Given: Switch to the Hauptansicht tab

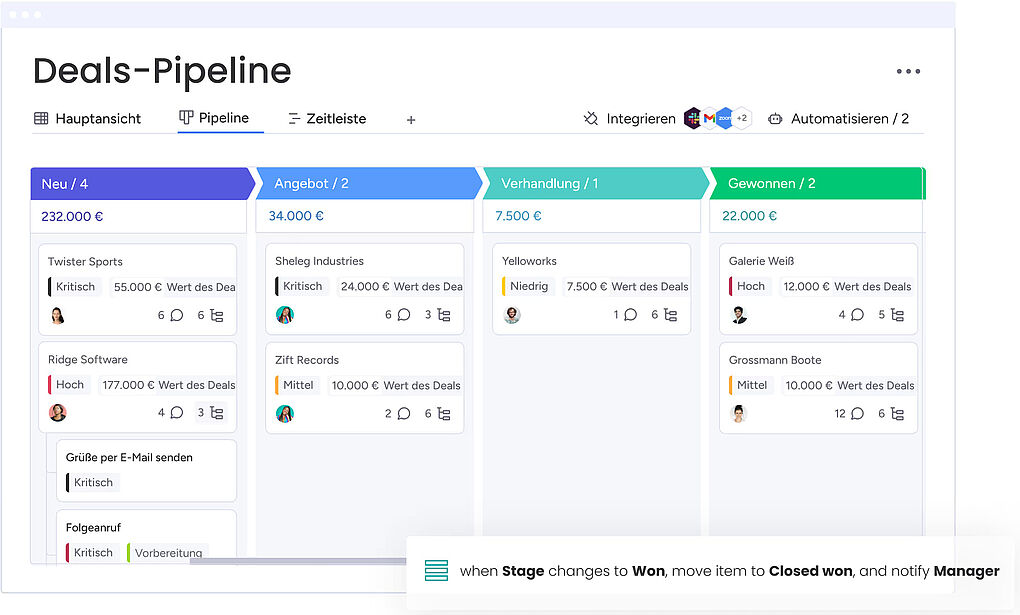Looking at the screenshot, I should tap(87, 119).
